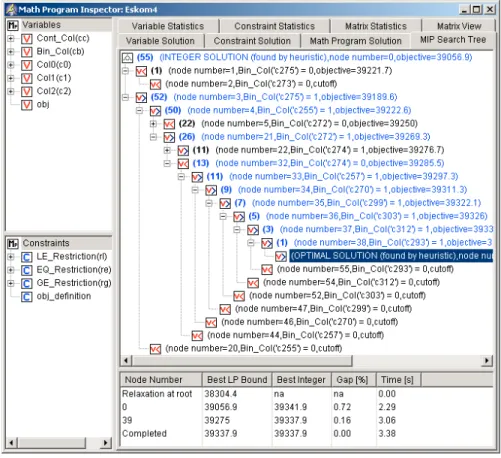501x458 pixels.
Task: Click the node icon for node number=5
Action: [169, 124]
